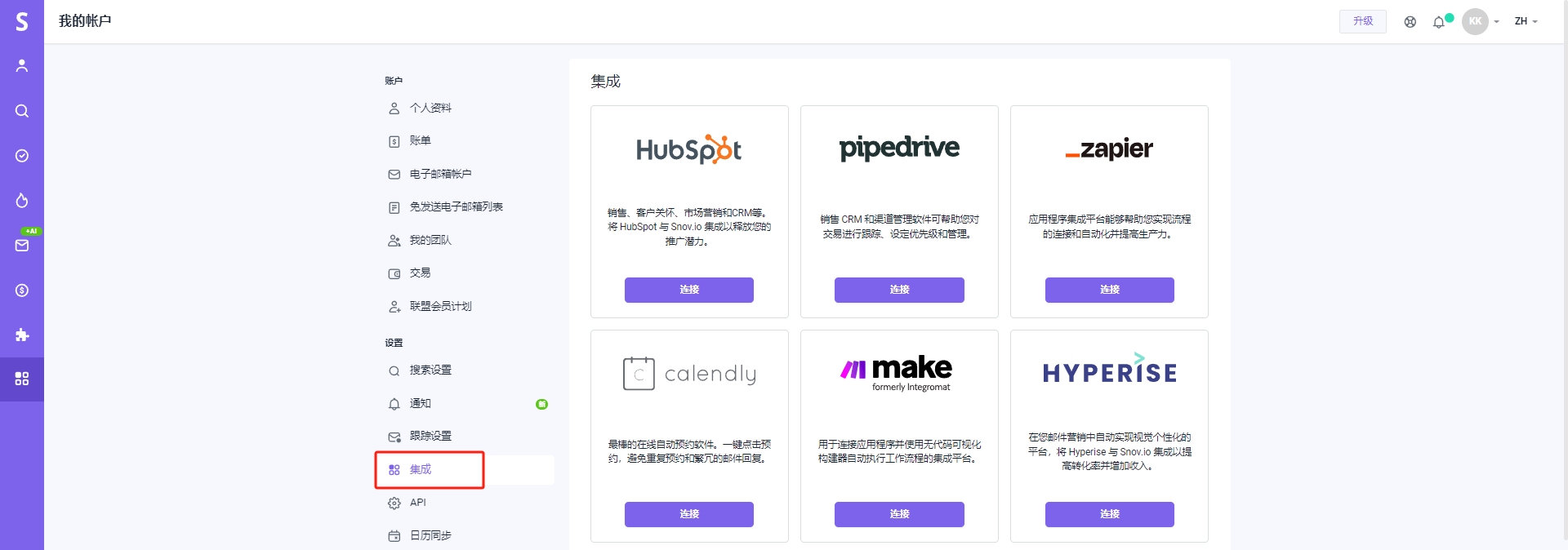Click the wallet icon beside 交易
This screenshot has height=550, width=1568.
394,273
